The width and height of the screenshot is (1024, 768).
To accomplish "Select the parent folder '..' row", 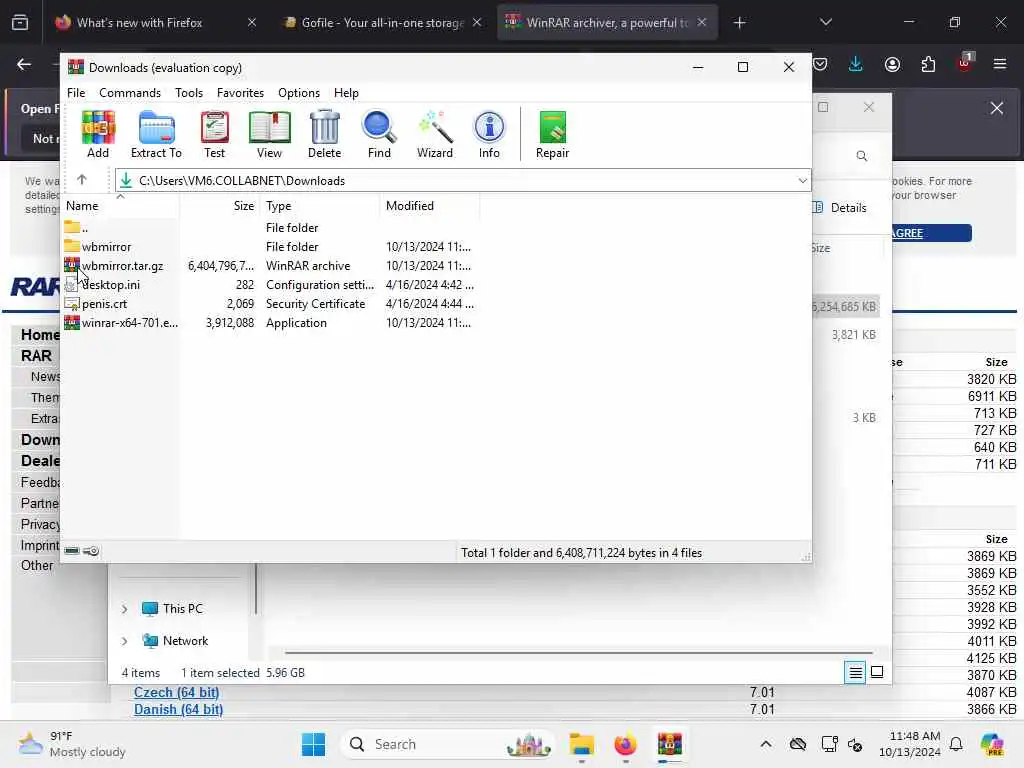I will tap(271, 227).
